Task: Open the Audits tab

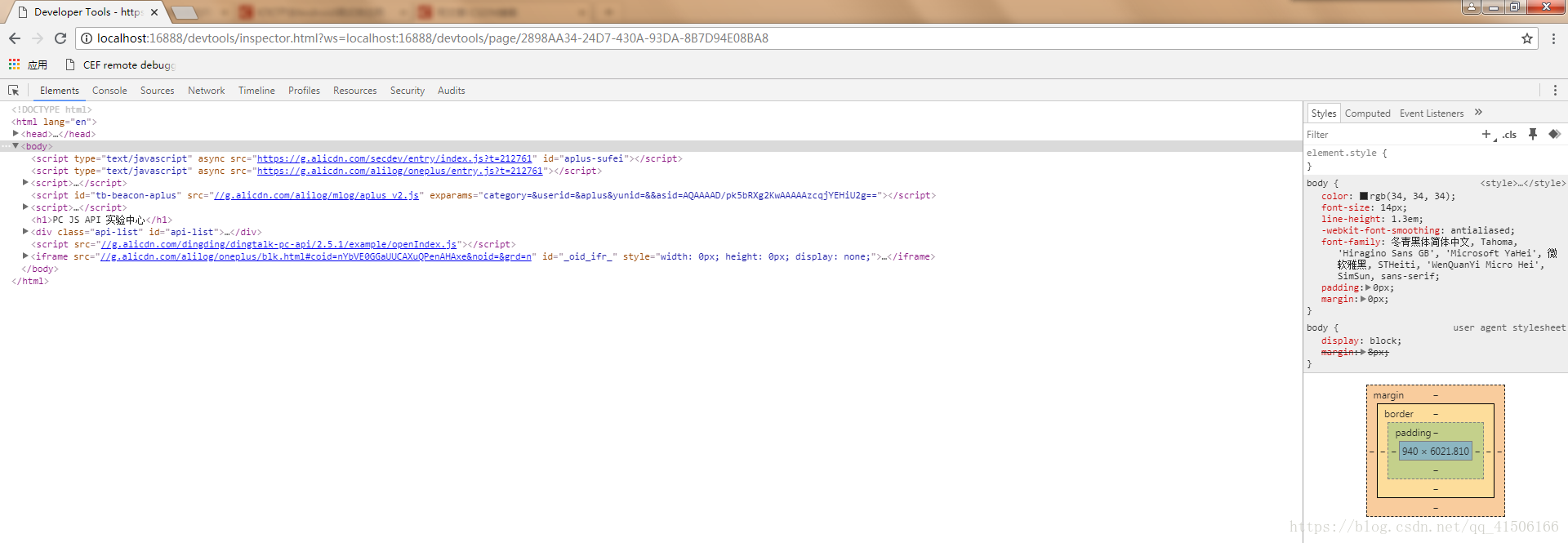Action: (451, 91)
